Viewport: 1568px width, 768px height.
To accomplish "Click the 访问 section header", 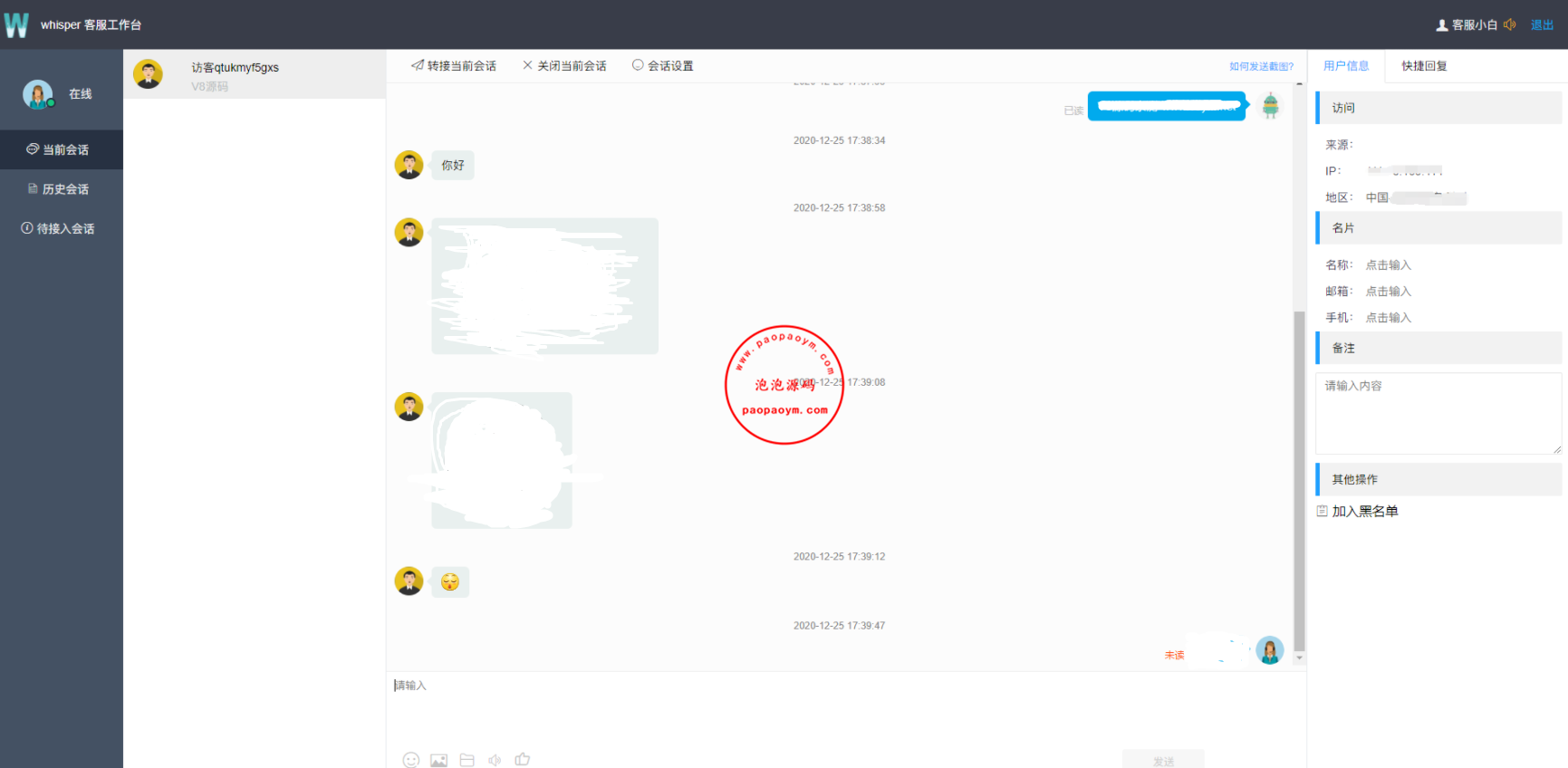I will 1438,108.
